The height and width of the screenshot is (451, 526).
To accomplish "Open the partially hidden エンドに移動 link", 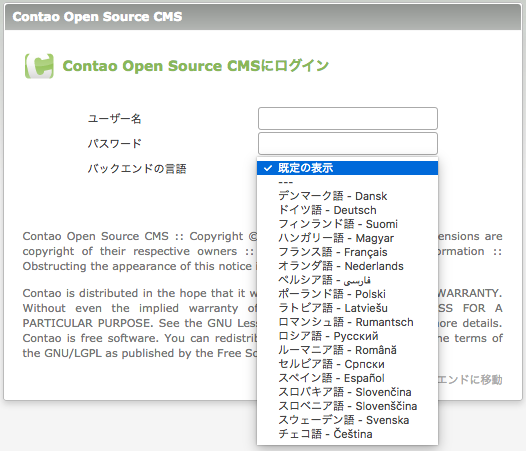I will click(x=470, y=380).
